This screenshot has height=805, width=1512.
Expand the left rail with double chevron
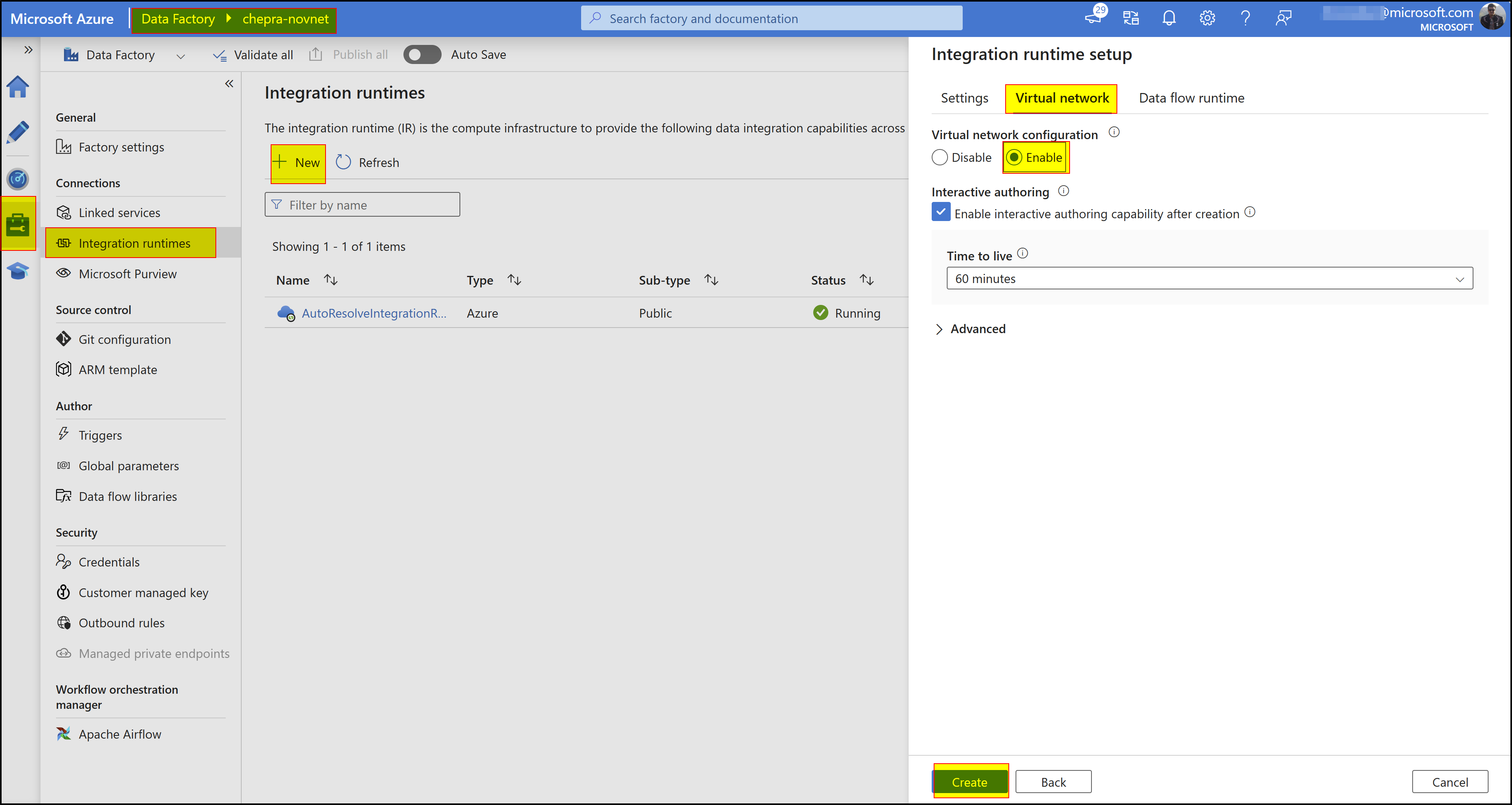27,50
